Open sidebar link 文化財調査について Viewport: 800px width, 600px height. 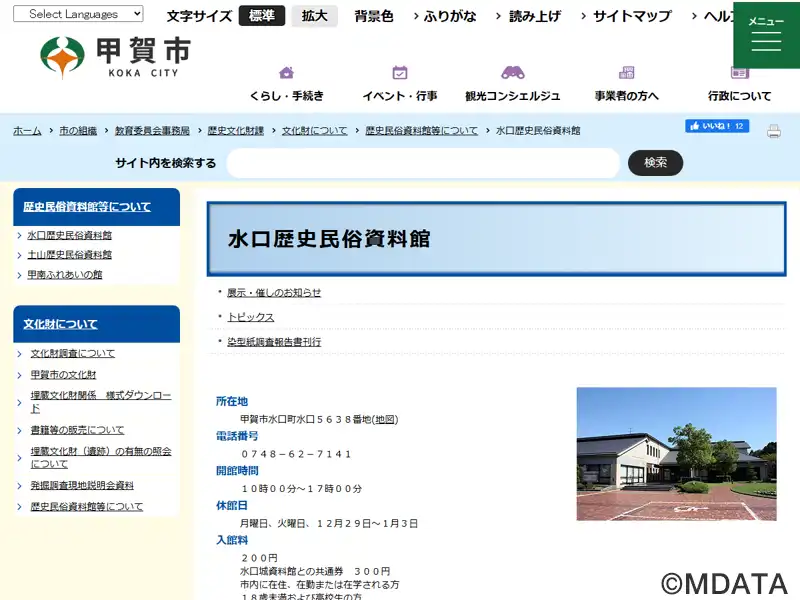(x=72, y=353)
